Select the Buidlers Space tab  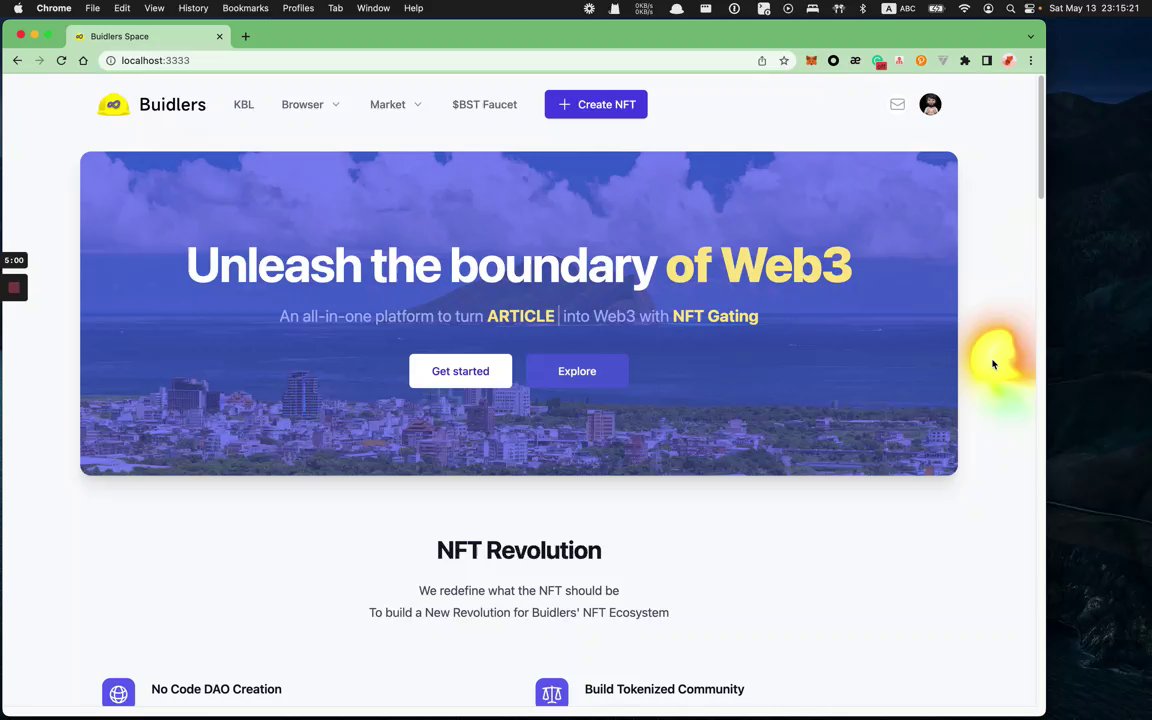point(147,36)
